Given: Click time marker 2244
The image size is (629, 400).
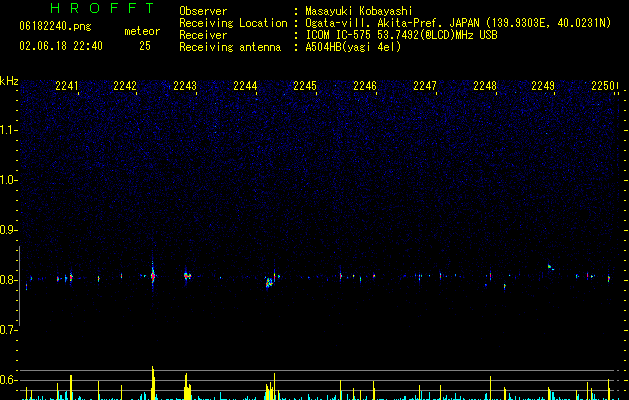Looking at the screenshot, I should pos(245,86).
